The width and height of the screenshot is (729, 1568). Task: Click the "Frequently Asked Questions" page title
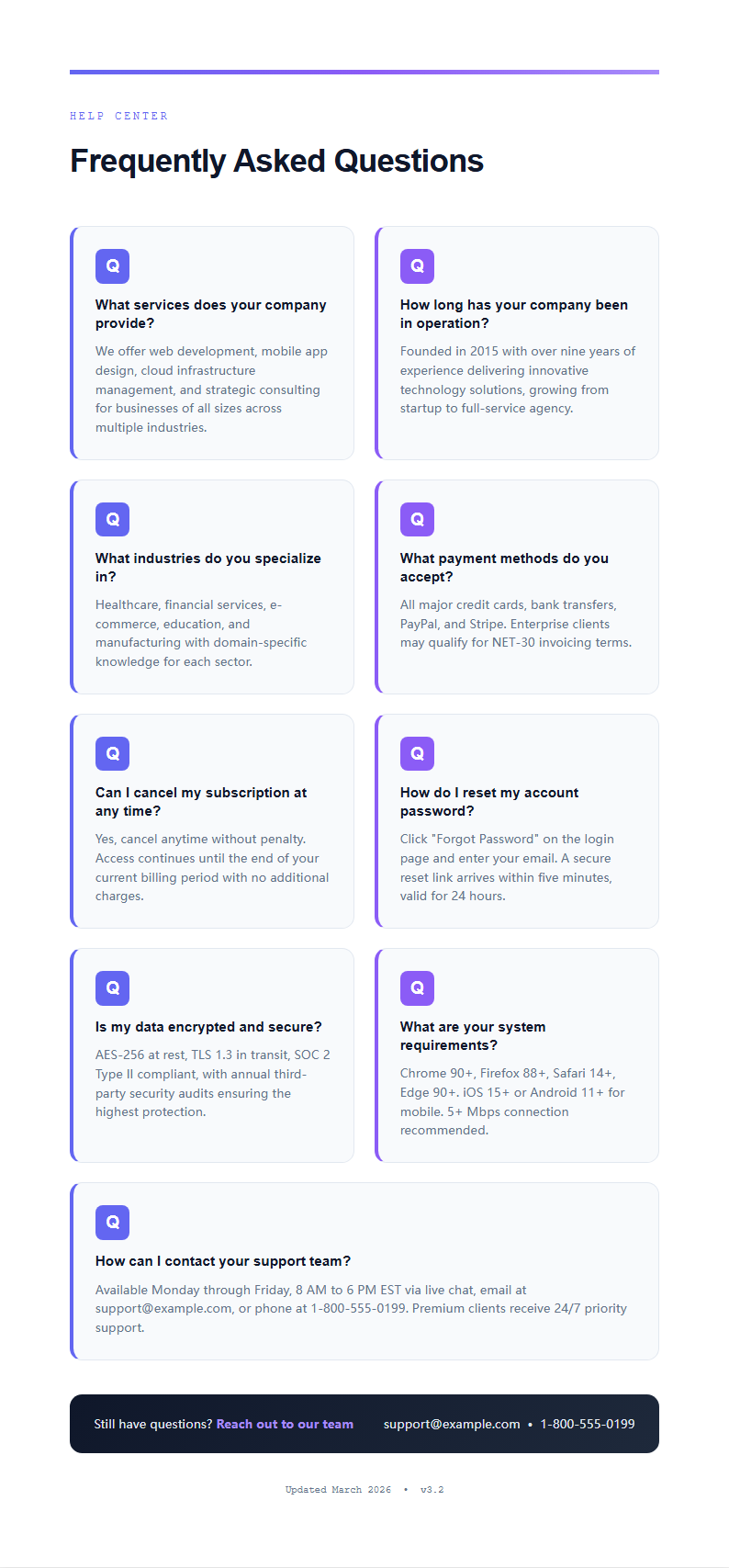[276, 161]
